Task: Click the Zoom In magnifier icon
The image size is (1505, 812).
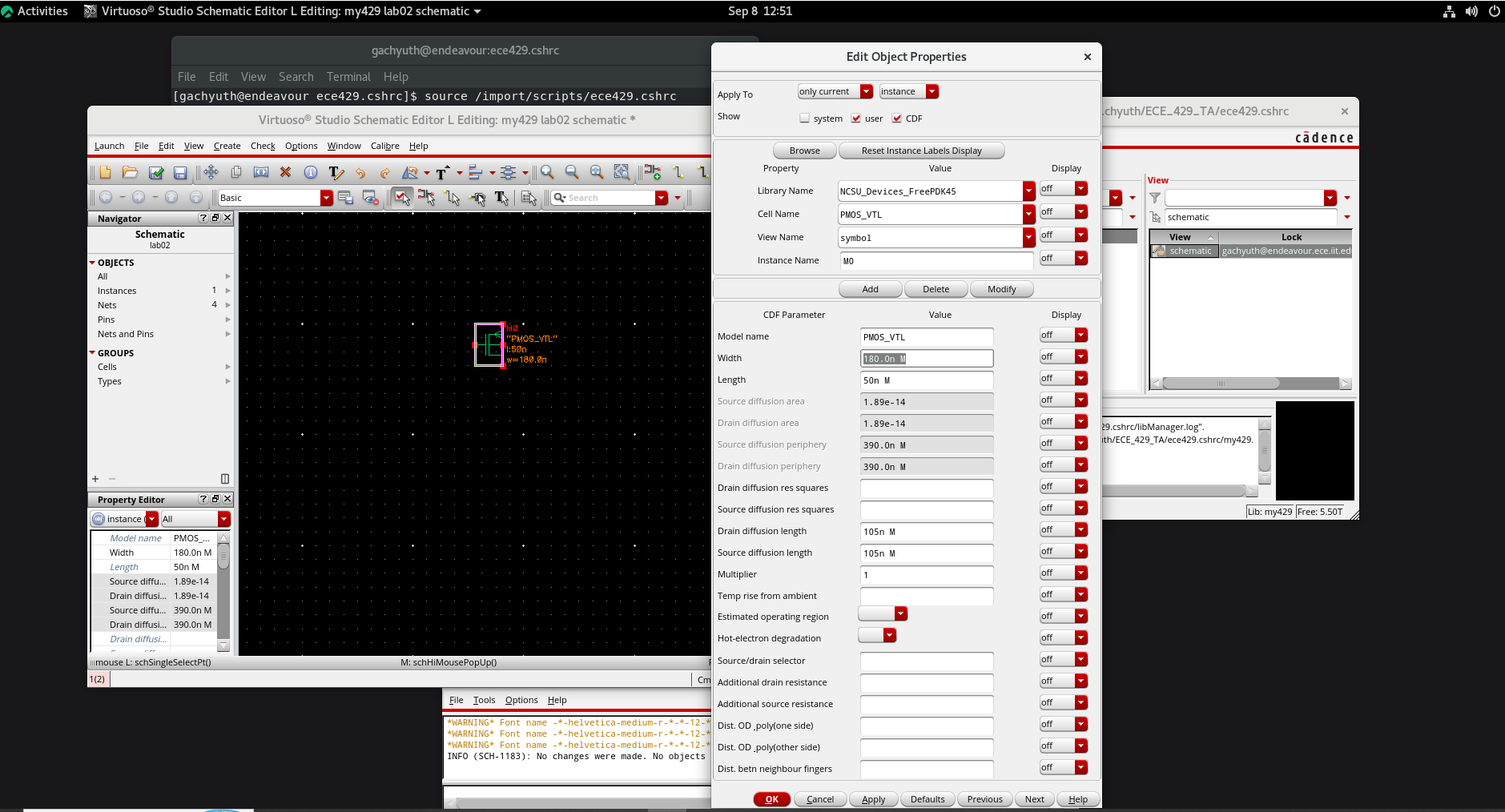Action: [x=547, y=172]
